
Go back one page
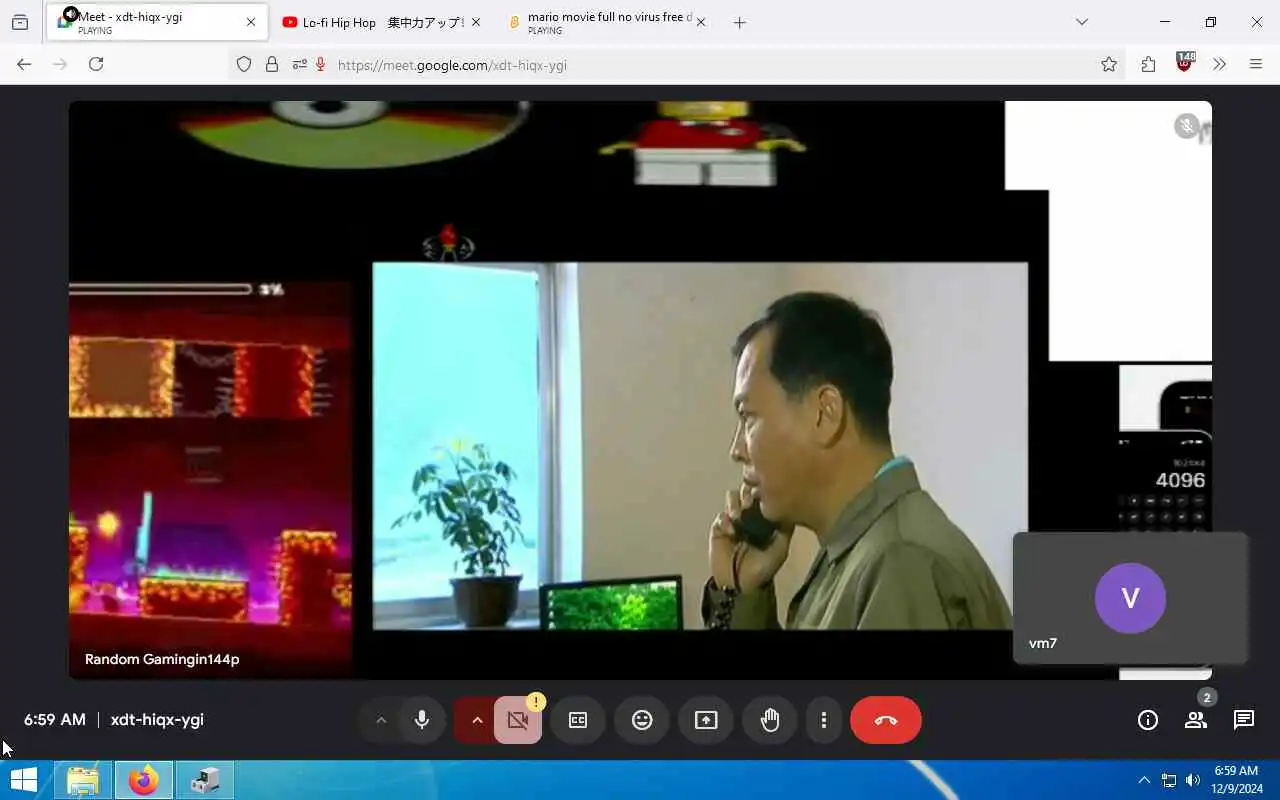(x=24, y=64)
